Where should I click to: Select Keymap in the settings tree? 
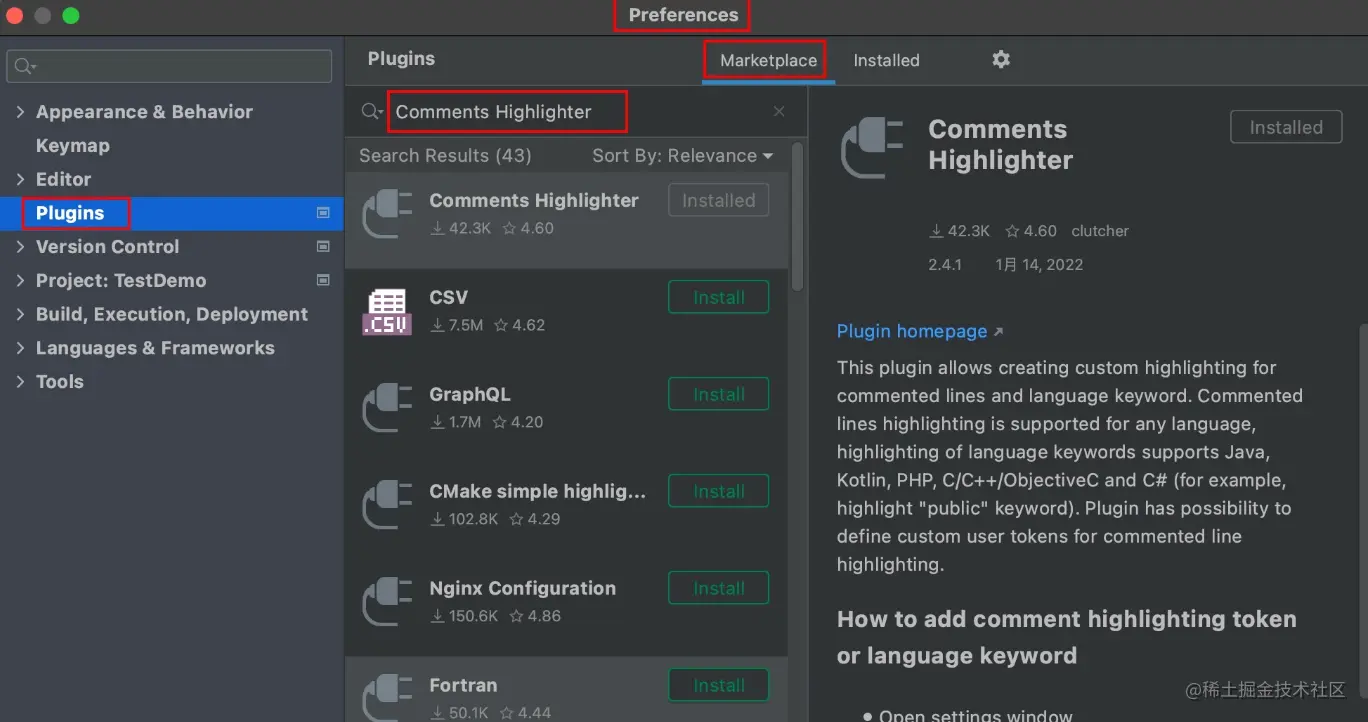pos(73,146)
